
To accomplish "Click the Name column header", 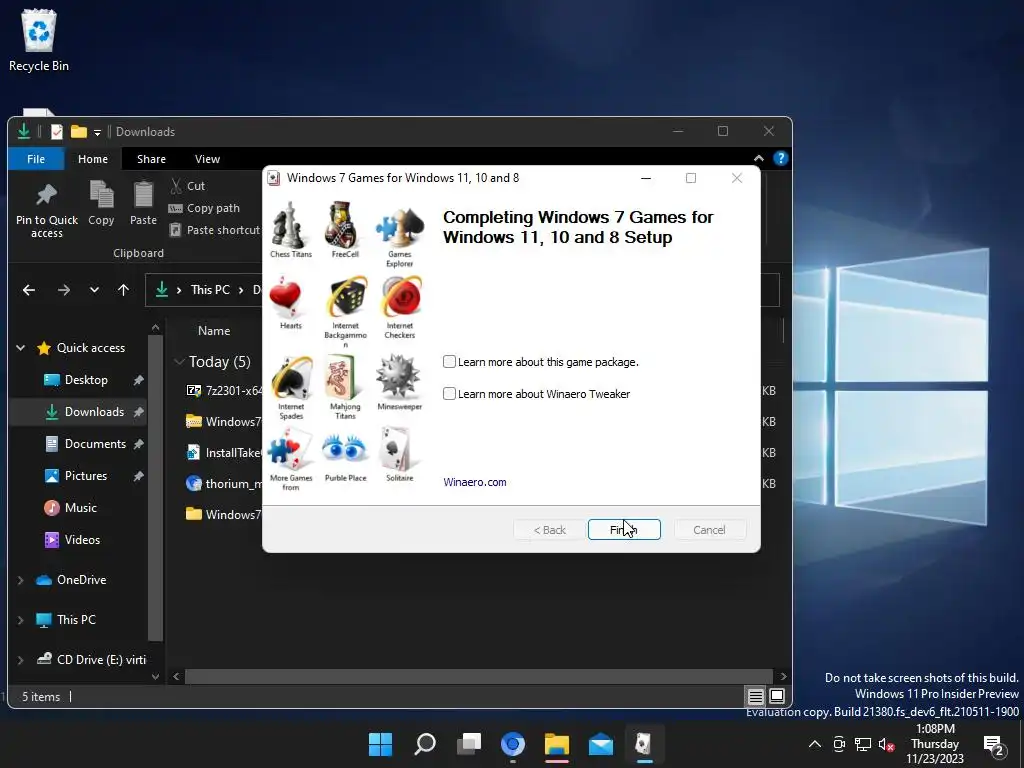I will 214,331.
